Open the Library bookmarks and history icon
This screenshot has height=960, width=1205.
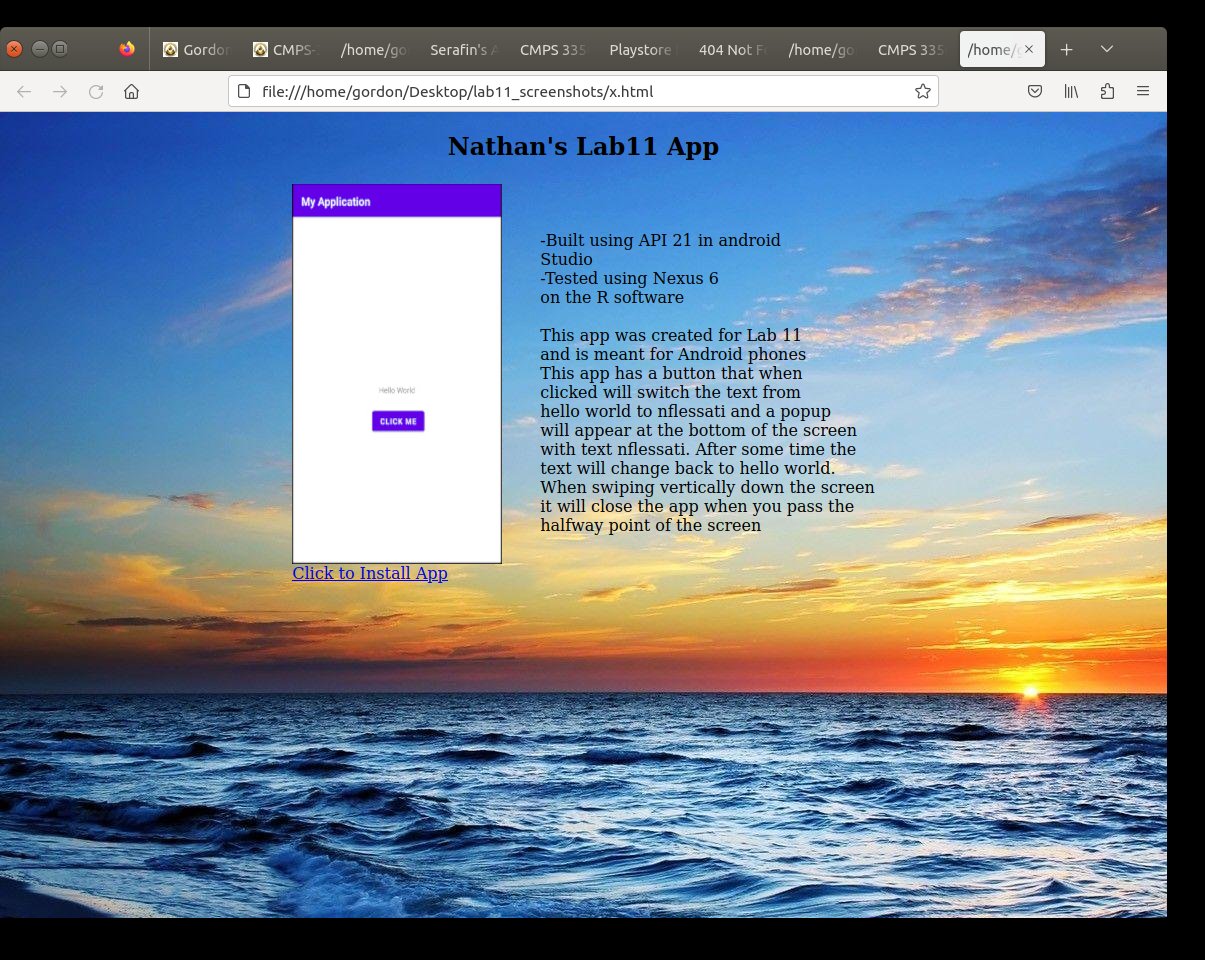click(1071, 92)
